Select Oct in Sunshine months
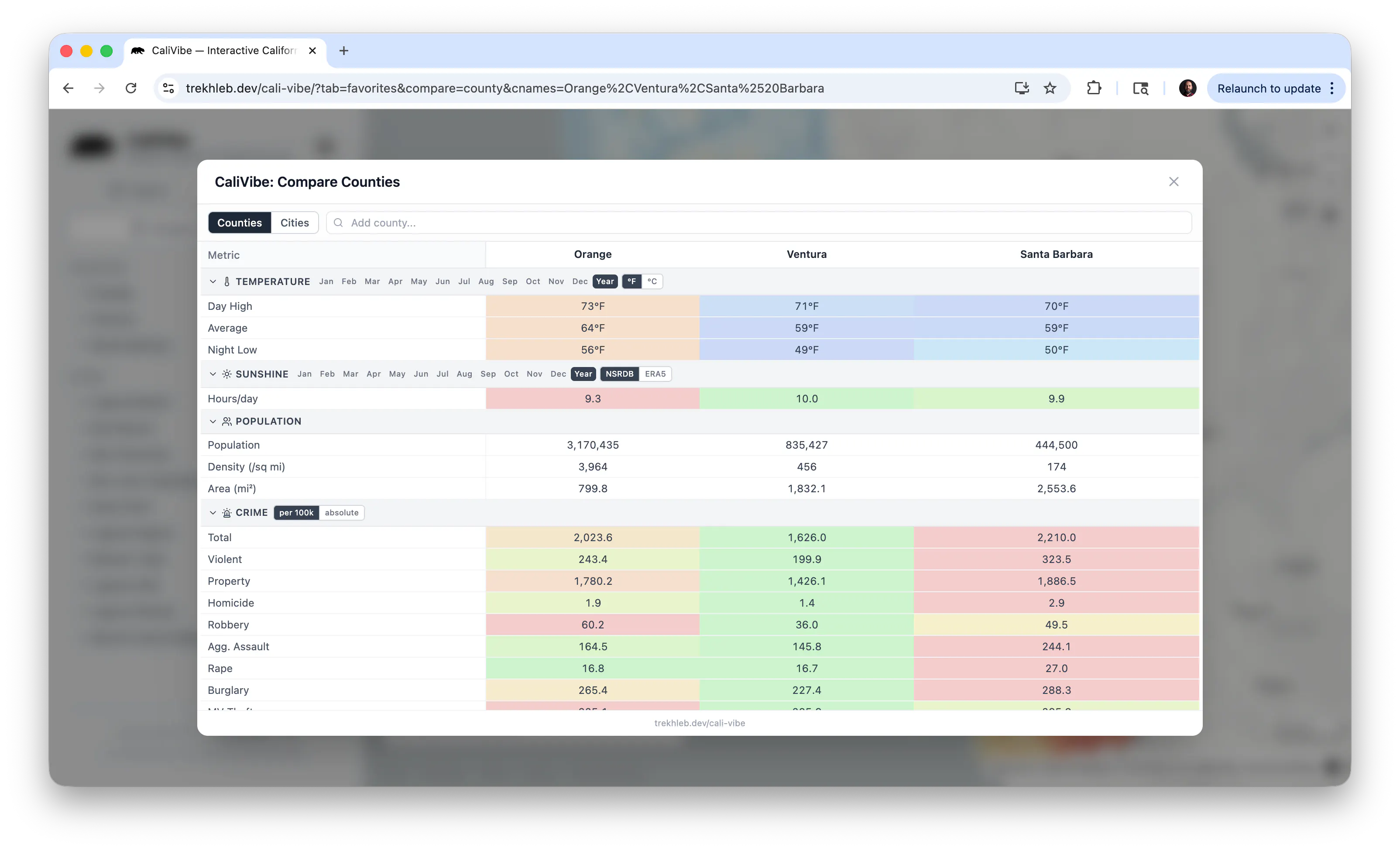Image resolution: width=1400 pixels, height=851 pixels. click(511, 374)
